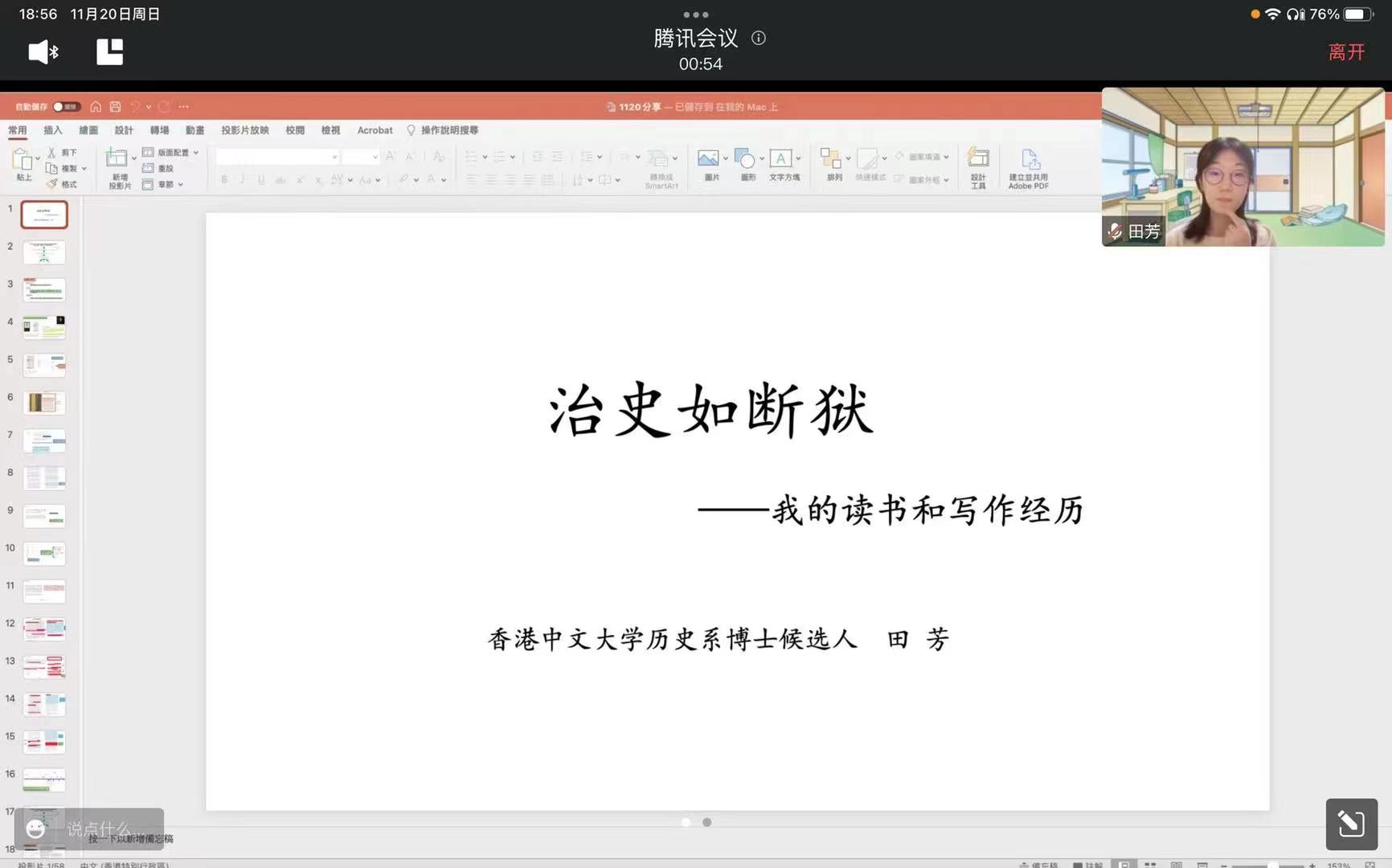The width and height of the screenshot is (1392, 868).
Task: Select slide 4 thumbnail in the panel
Action: tap(44, 327)
